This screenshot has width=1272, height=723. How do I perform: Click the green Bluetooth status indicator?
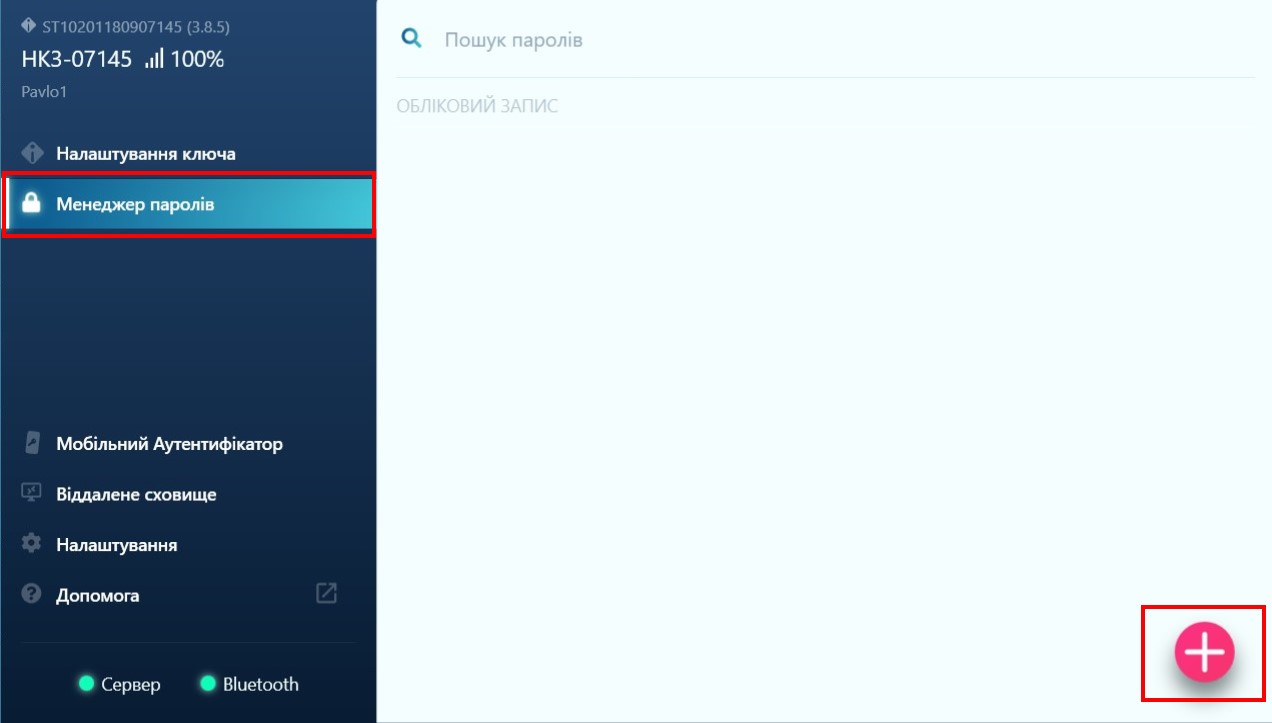208,684
